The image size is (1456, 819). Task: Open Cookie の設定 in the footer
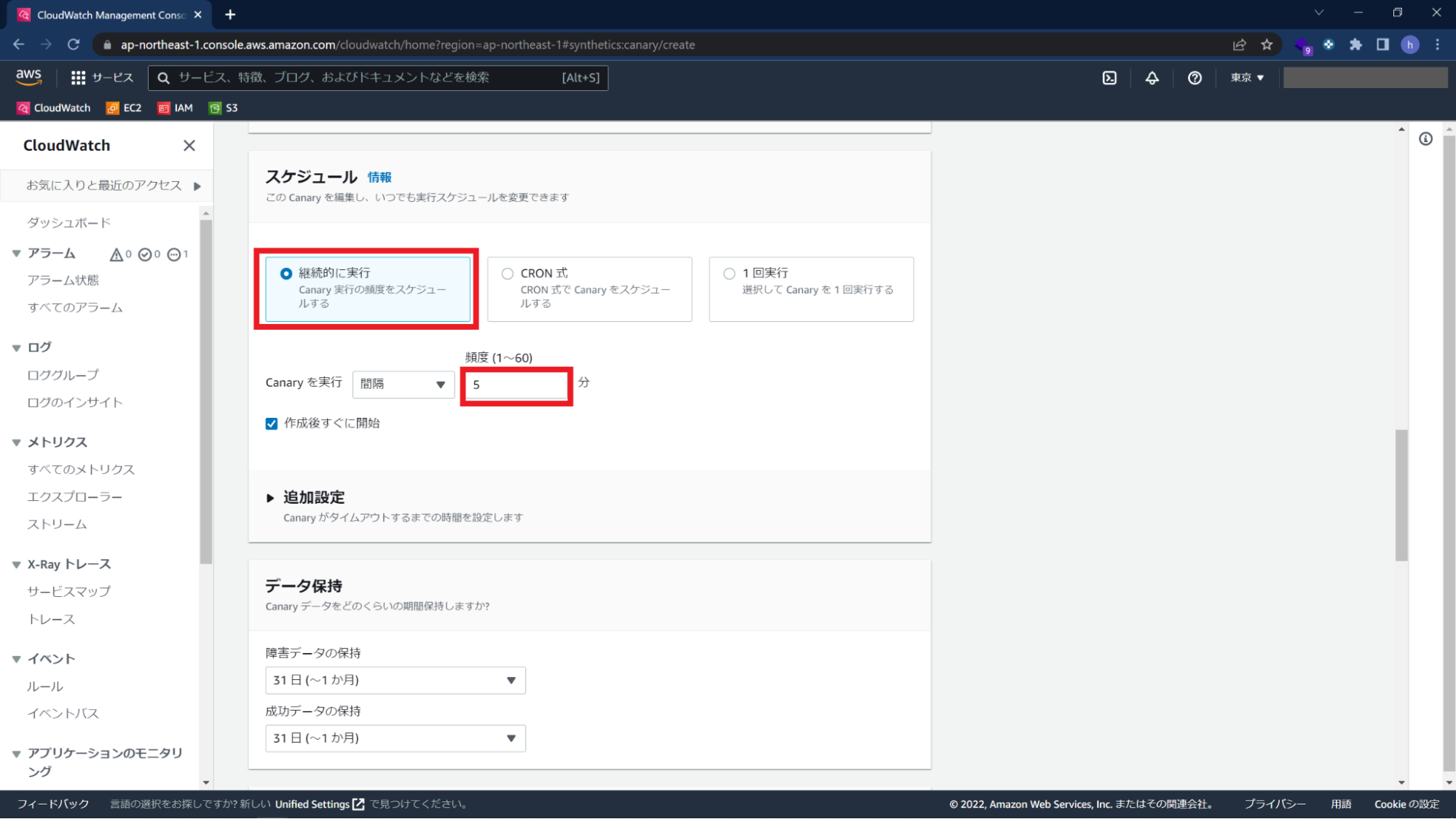tap(1406, 804)
